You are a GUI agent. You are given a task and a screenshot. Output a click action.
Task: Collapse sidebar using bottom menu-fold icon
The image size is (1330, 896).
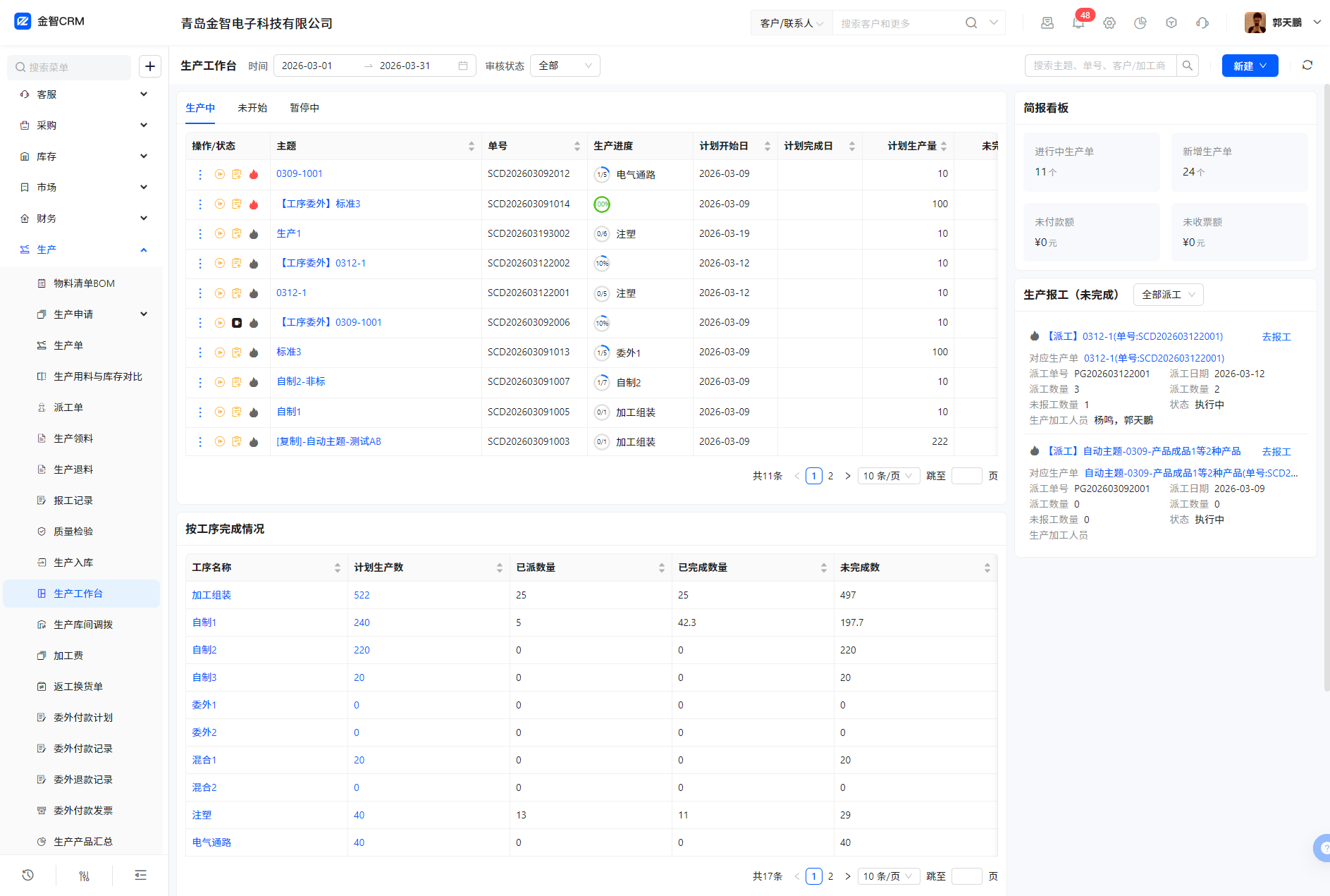pyautogui.click(x=140, y=875)
